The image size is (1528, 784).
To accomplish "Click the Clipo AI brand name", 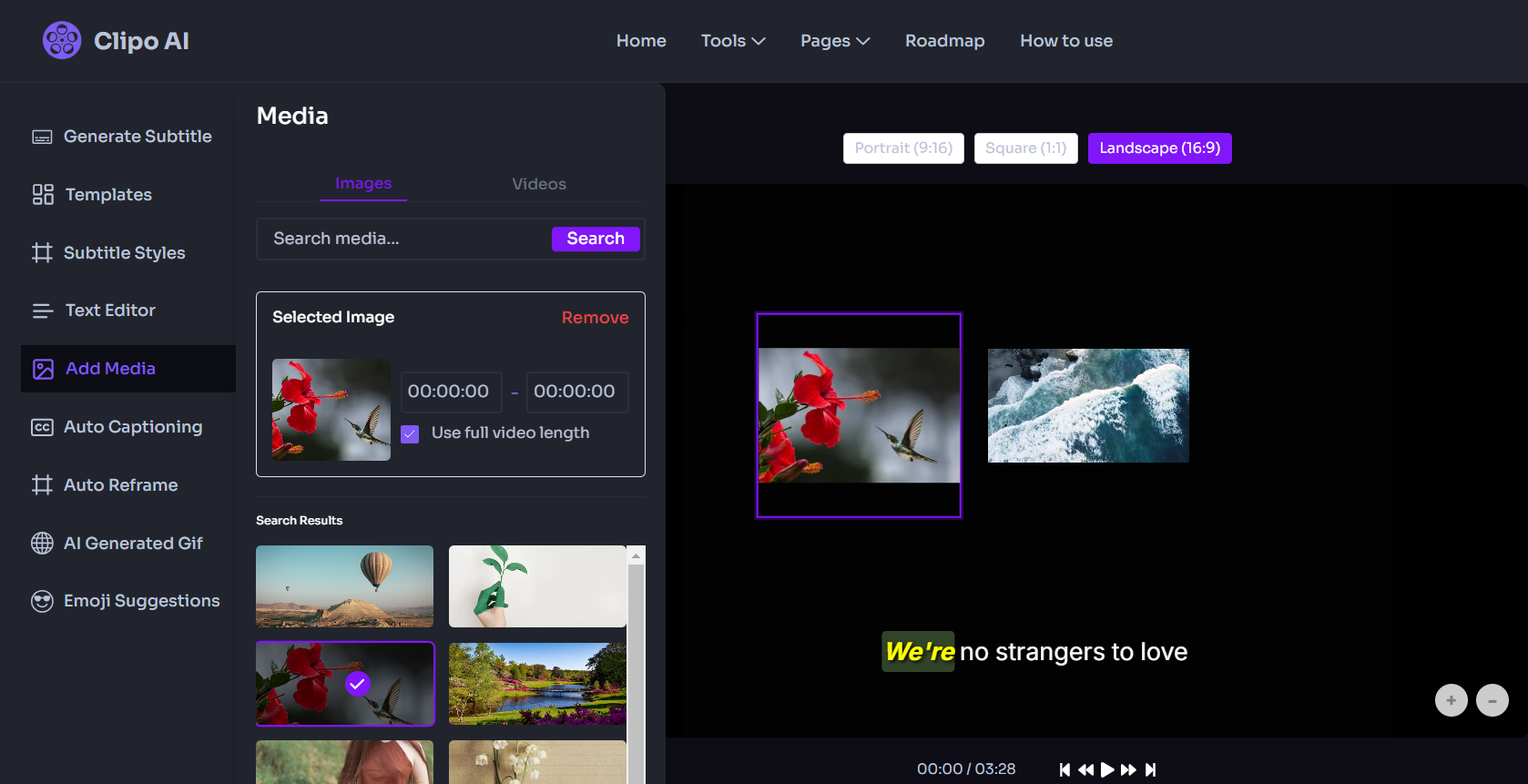I will click(x=141, y=41).
